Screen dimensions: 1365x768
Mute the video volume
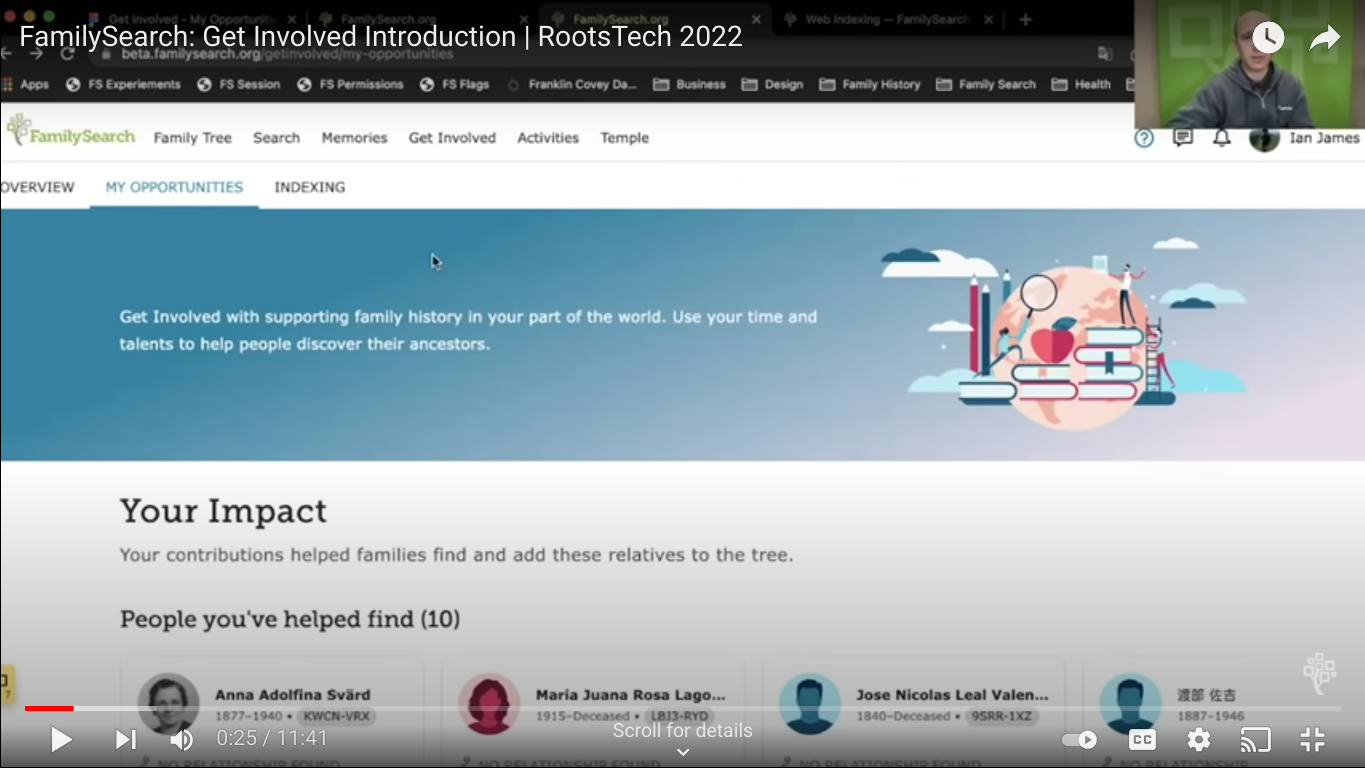[x=182, y=740]
